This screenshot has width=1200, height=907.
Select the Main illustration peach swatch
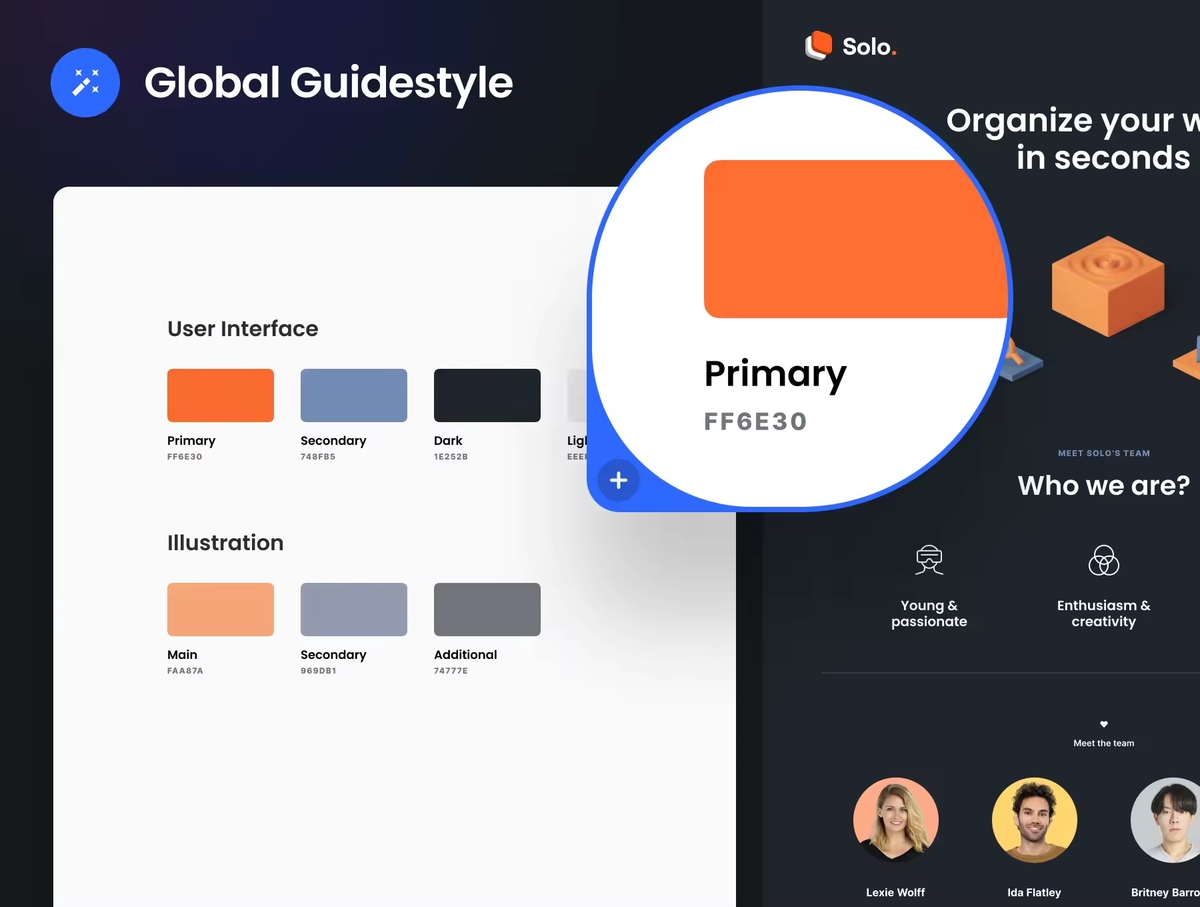click(x=220, y=609)
